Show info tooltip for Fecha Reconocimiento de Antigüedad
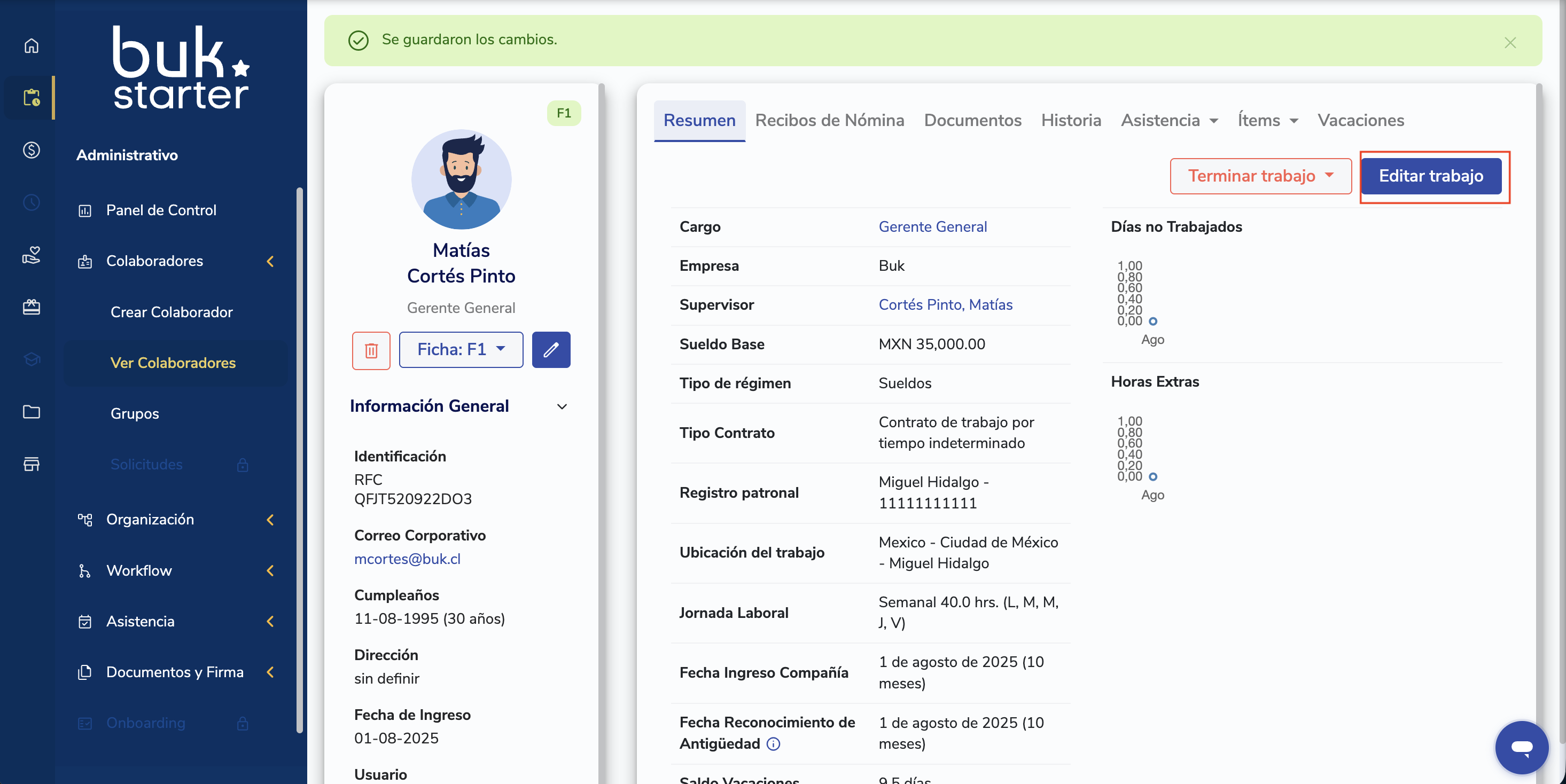Image resolution: width=1566 pixels, height=784 pixels. pyautogui.click(x=773, y=744)
